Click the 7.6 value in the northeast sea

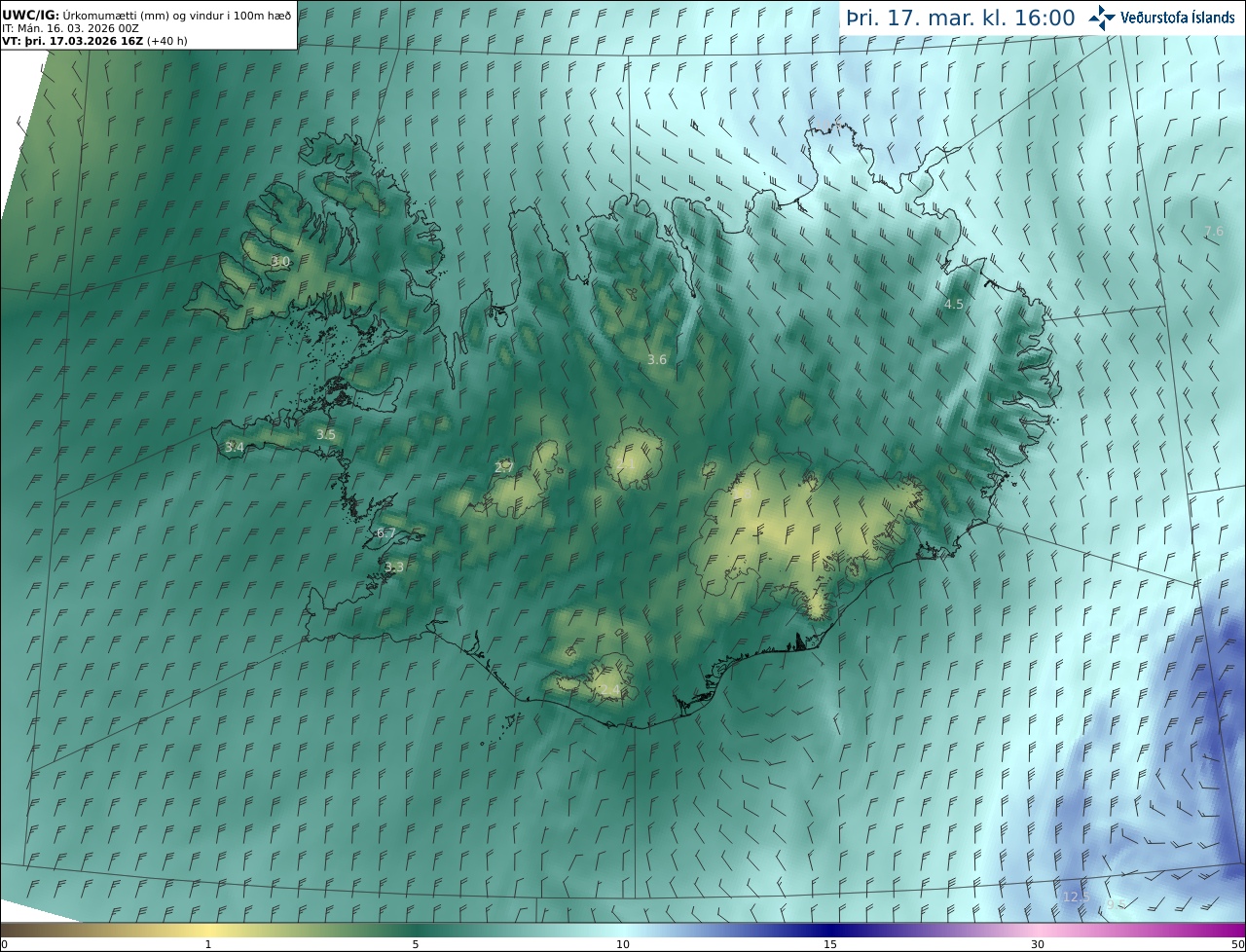(1213, 231)
